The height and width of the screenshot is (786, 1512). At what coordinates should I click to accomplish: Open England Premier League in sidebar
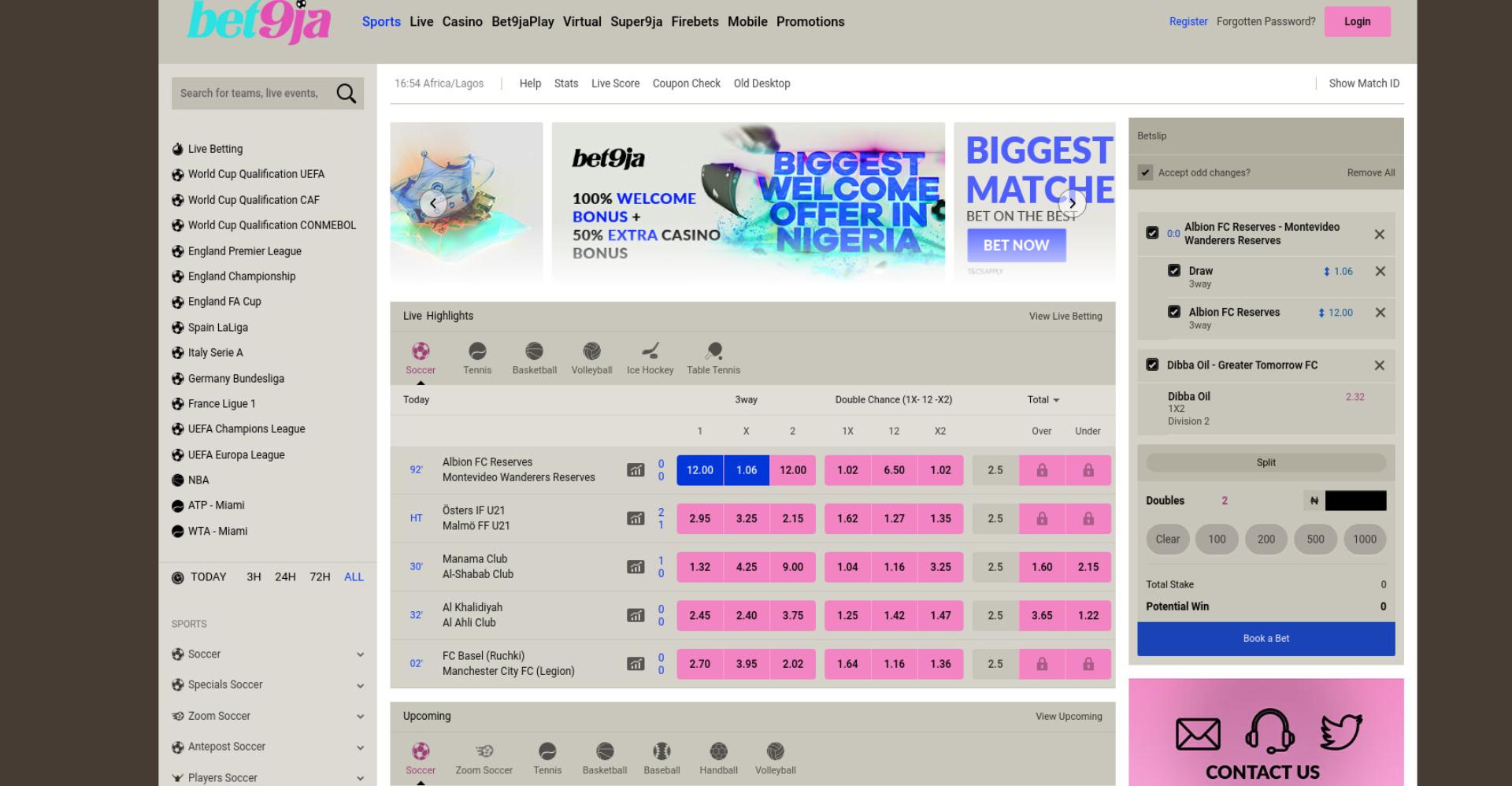pyautogui.click(x=244, y=251)
